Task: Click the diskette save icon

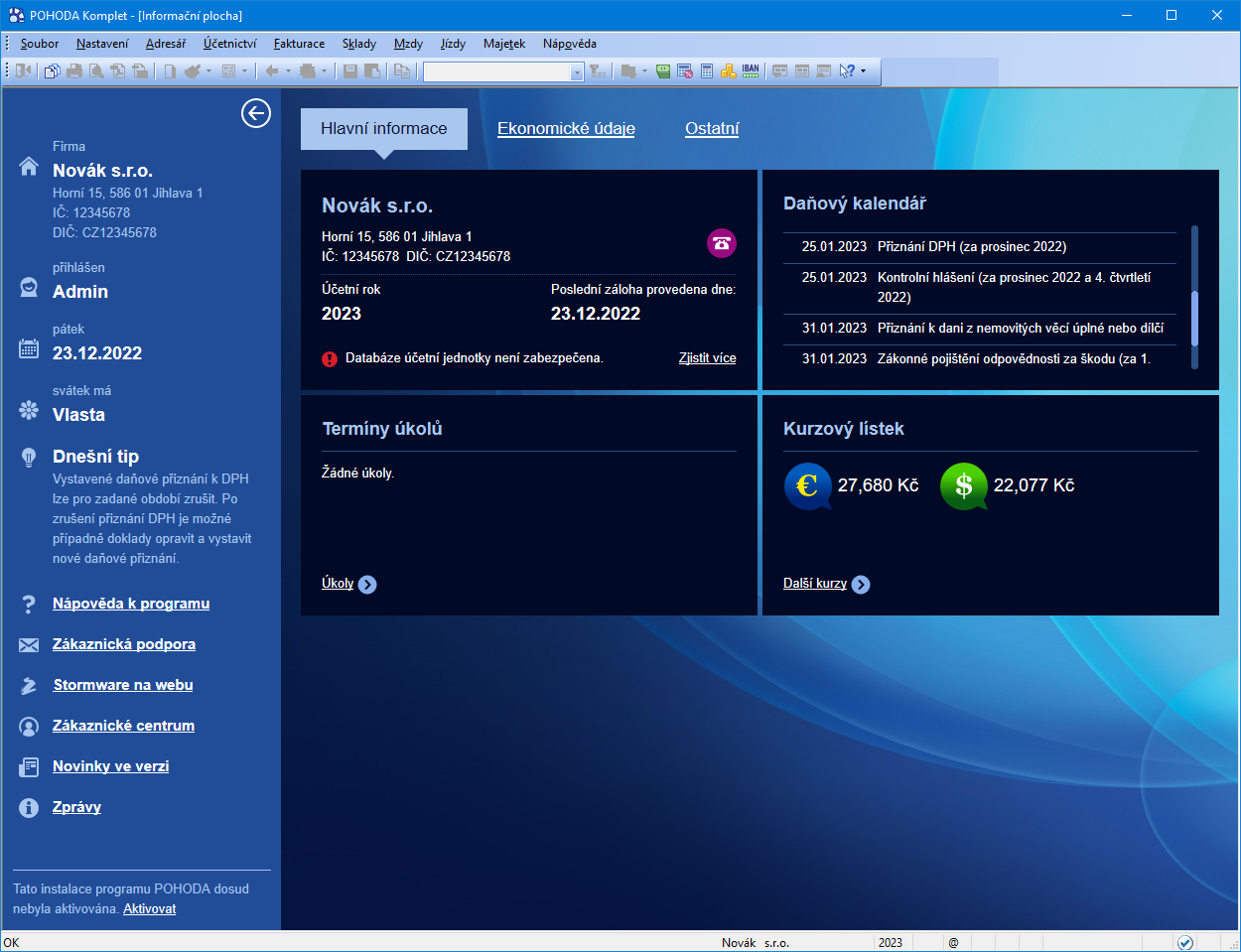Action: pos(350,70)
